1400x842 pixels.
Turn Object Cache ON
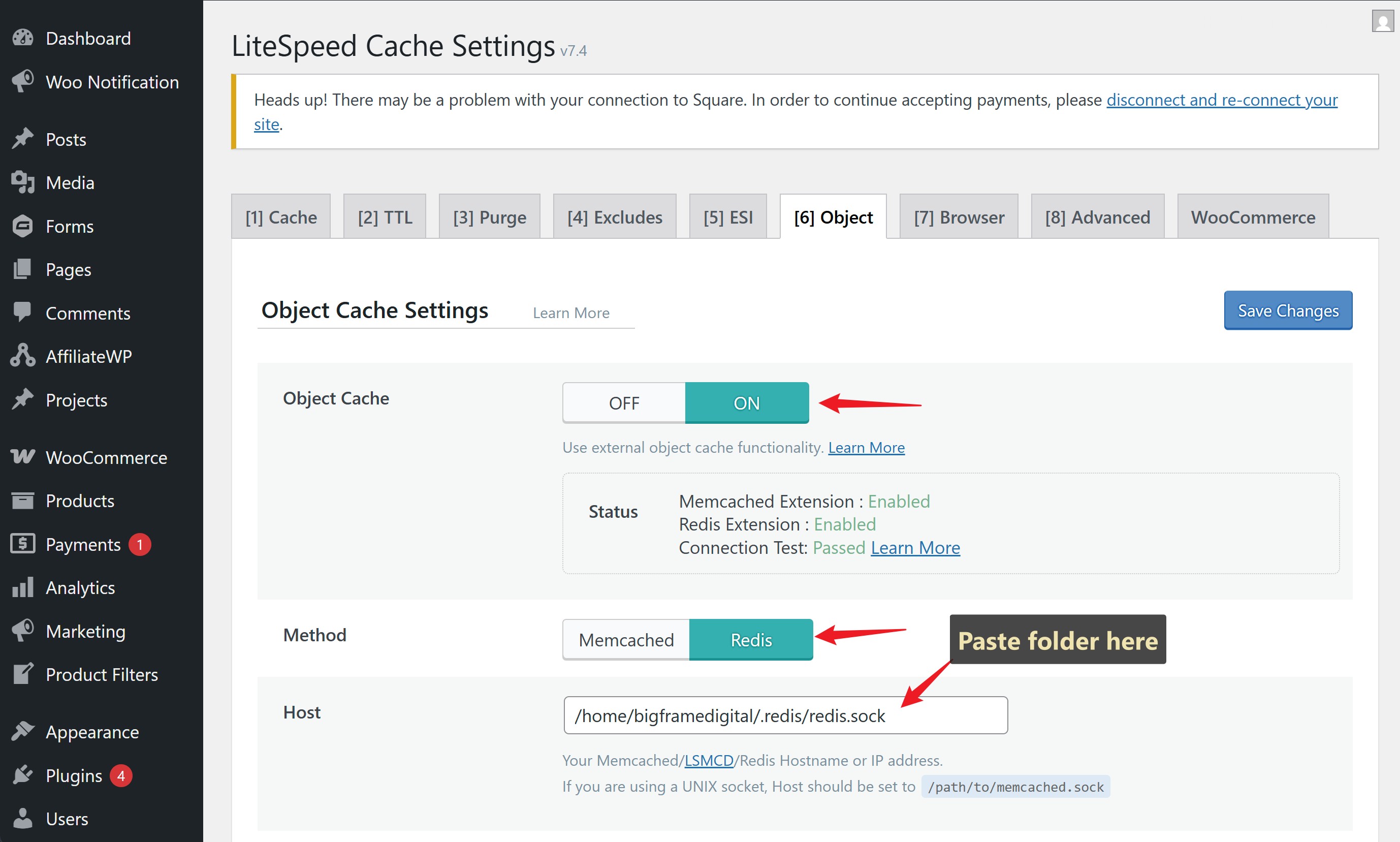point(746,403)
